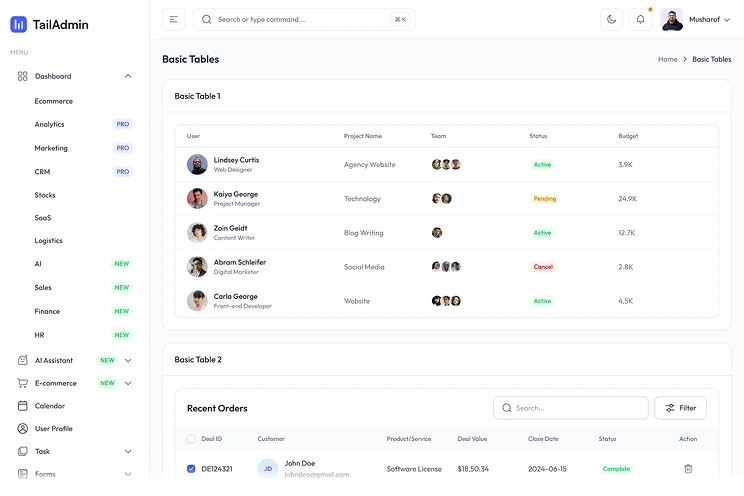Open Marketing menu item
This screenshot has height=496, width=744.
51,148
